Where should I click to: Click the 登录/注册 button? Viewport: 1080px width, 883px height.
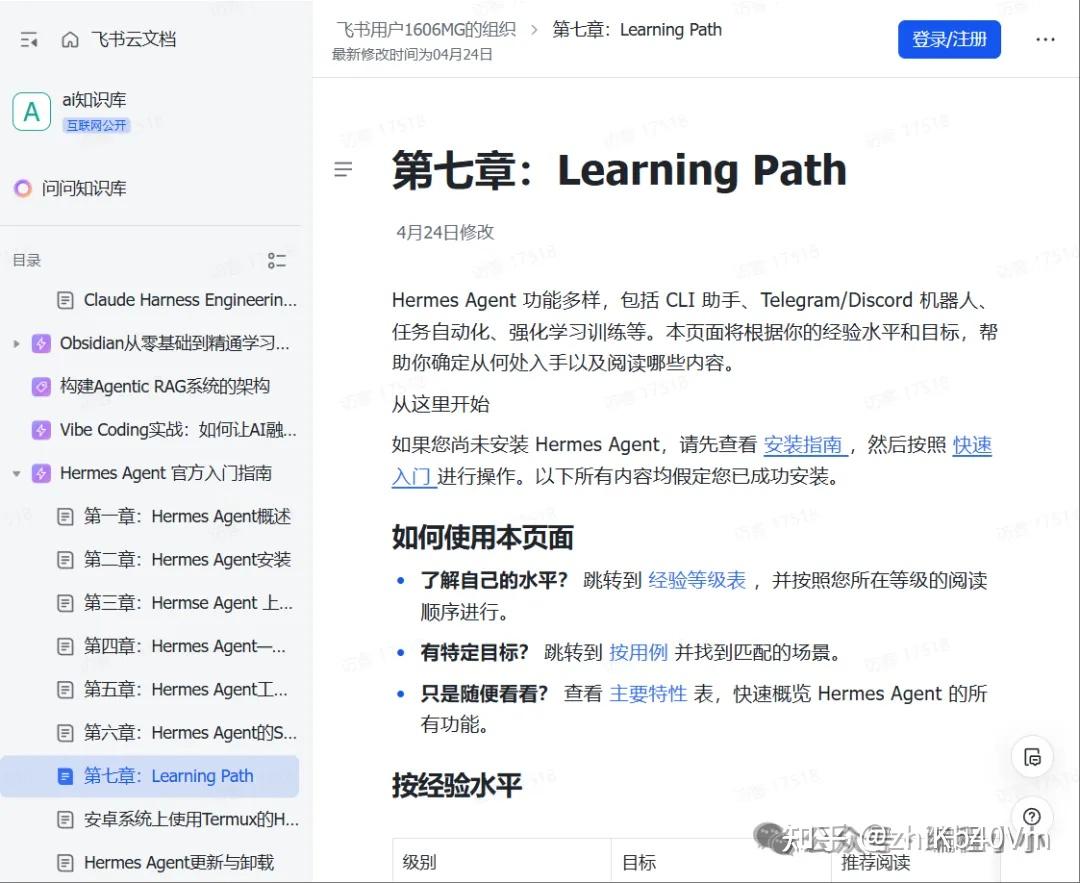[x=949, y=39]
